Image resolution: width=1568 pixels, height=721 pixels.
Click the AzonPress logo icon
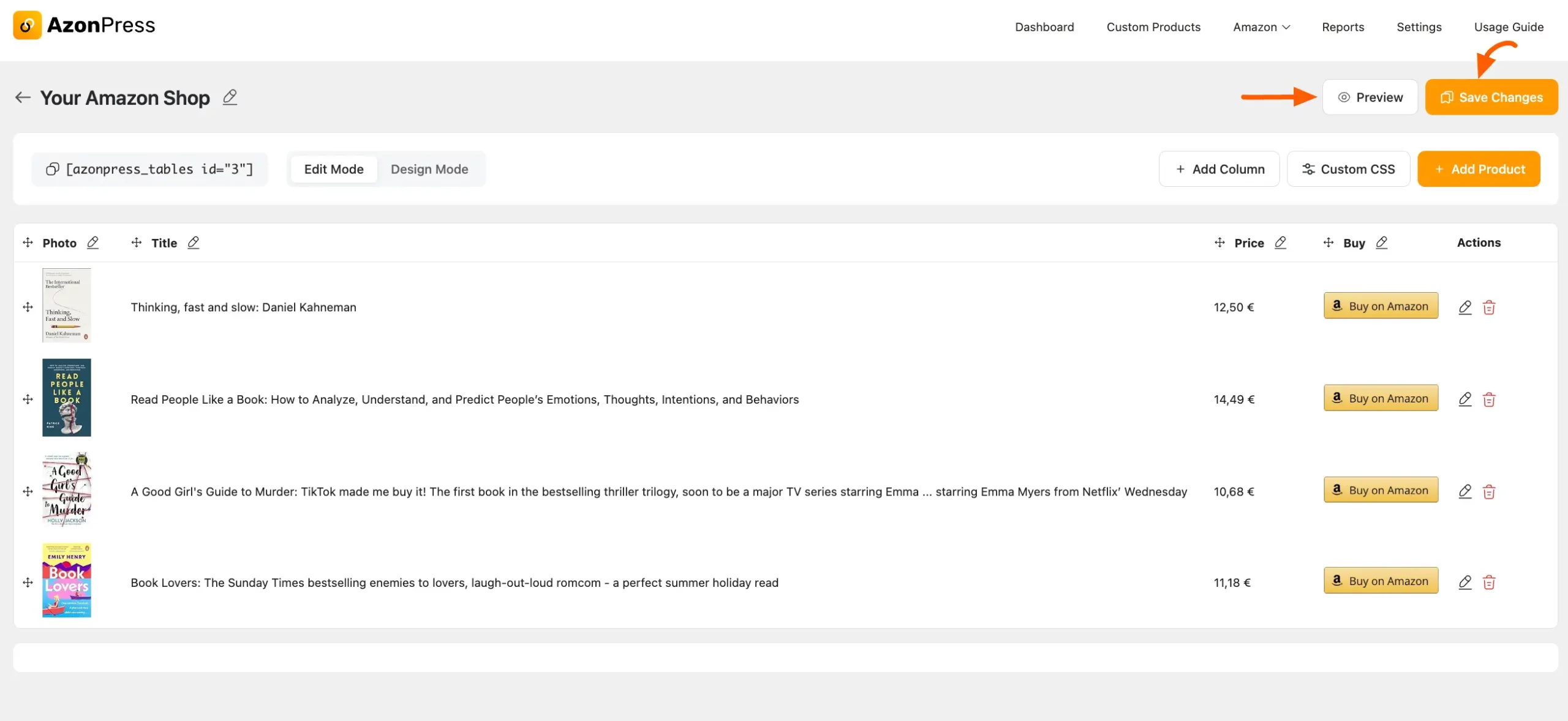point(27,25)
